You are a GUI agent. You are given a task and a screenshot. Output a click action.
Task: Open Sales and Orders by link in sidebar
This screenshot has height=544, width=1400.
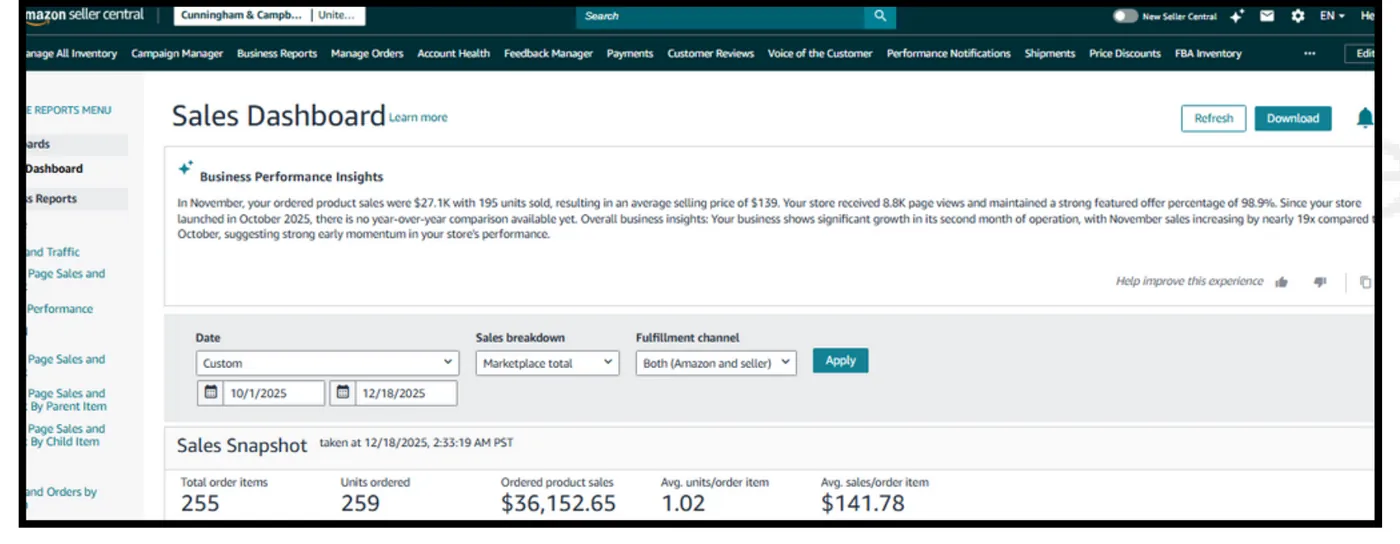(x=61, y=492)
